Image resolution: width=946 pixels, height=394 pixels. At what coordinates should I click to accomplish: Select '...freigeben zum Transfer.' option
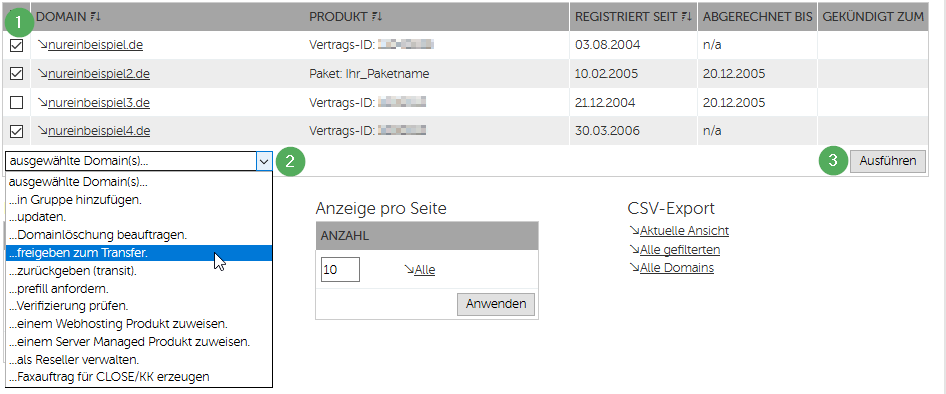click(139, 253)
